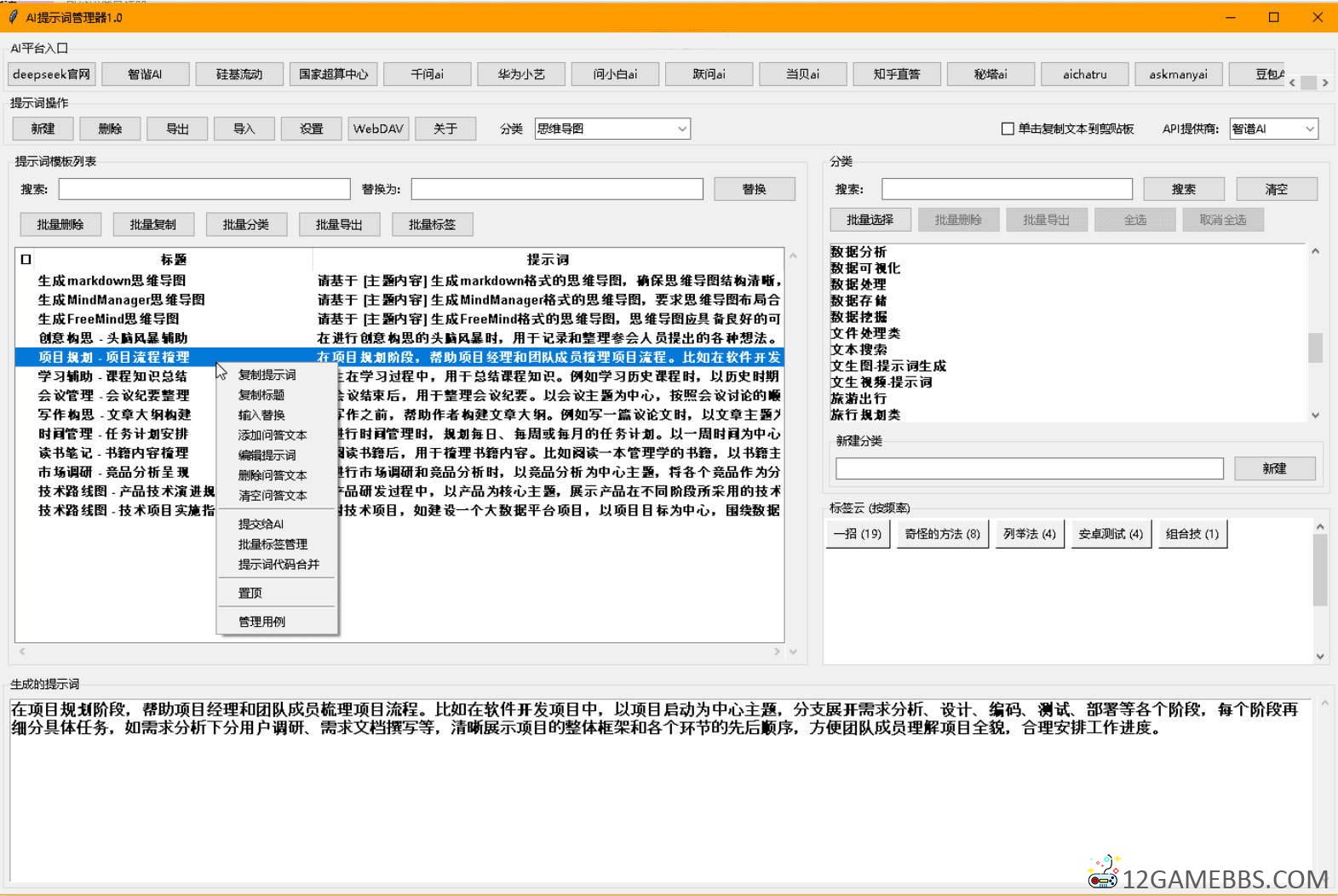Click the 删除 prompt button
The height and width of the screenshot is (896, 1338).
tap(110, 129)
